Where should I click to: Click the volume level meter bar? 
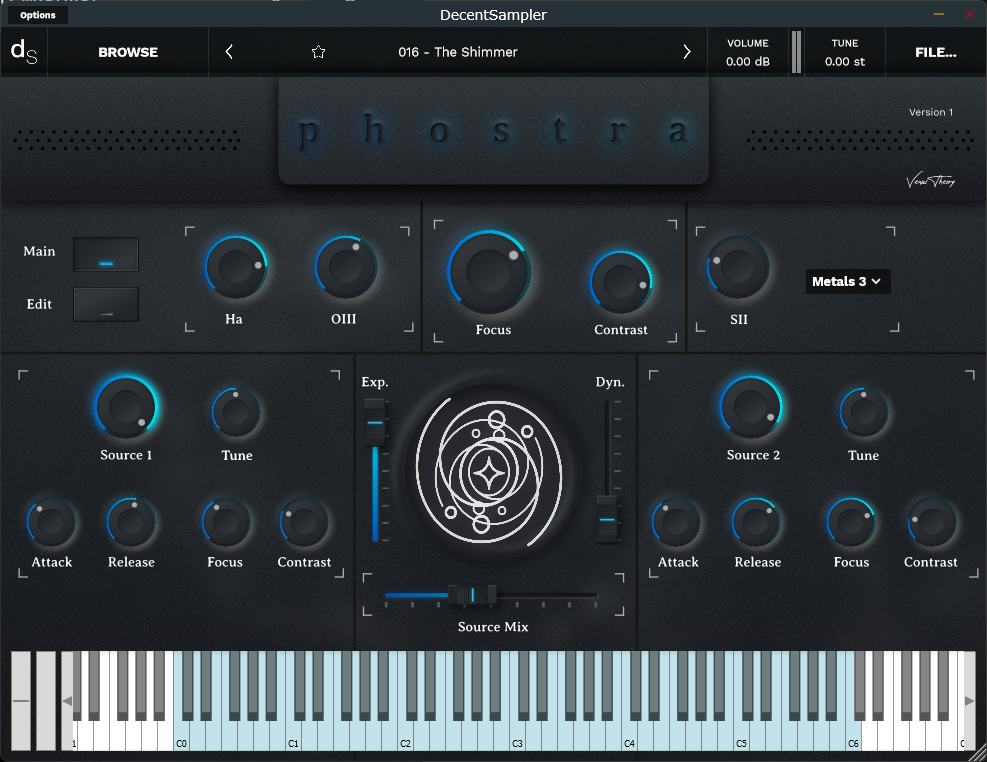point(796,52)
